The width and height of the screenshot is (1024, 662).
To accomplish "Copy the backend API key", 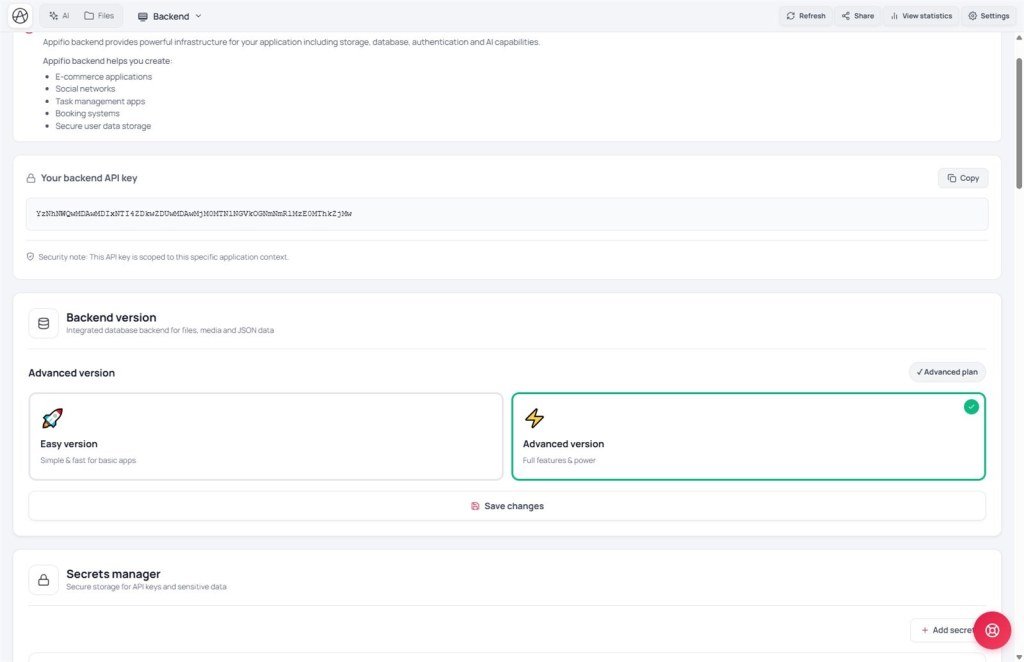I will (x=963, y=178).
